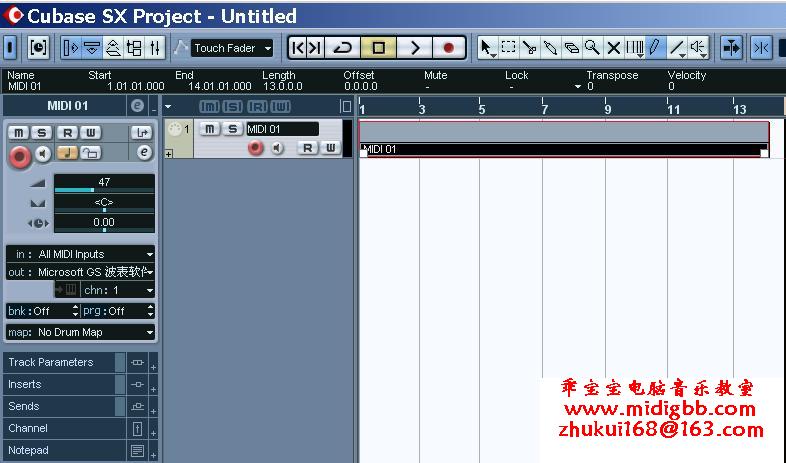Toggle the large Record Enable in Inspector

click(20, 157)
